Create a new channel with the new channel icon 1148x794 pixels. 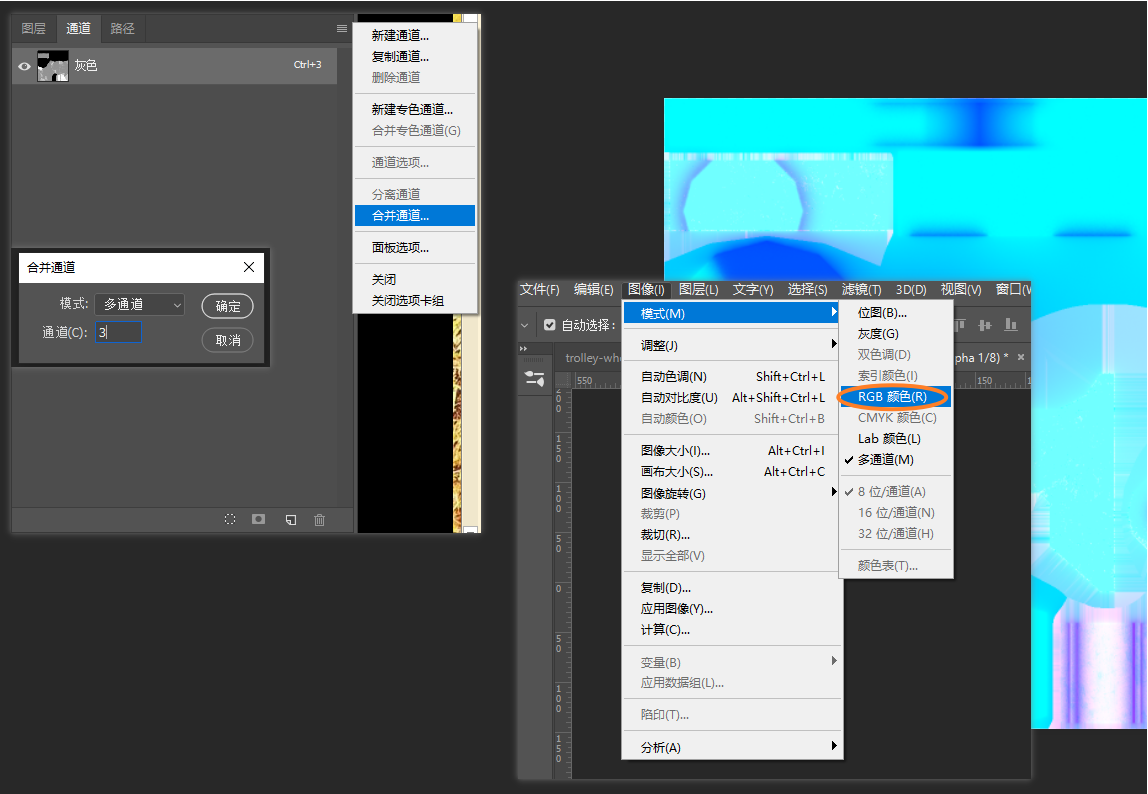coord(291,519)
